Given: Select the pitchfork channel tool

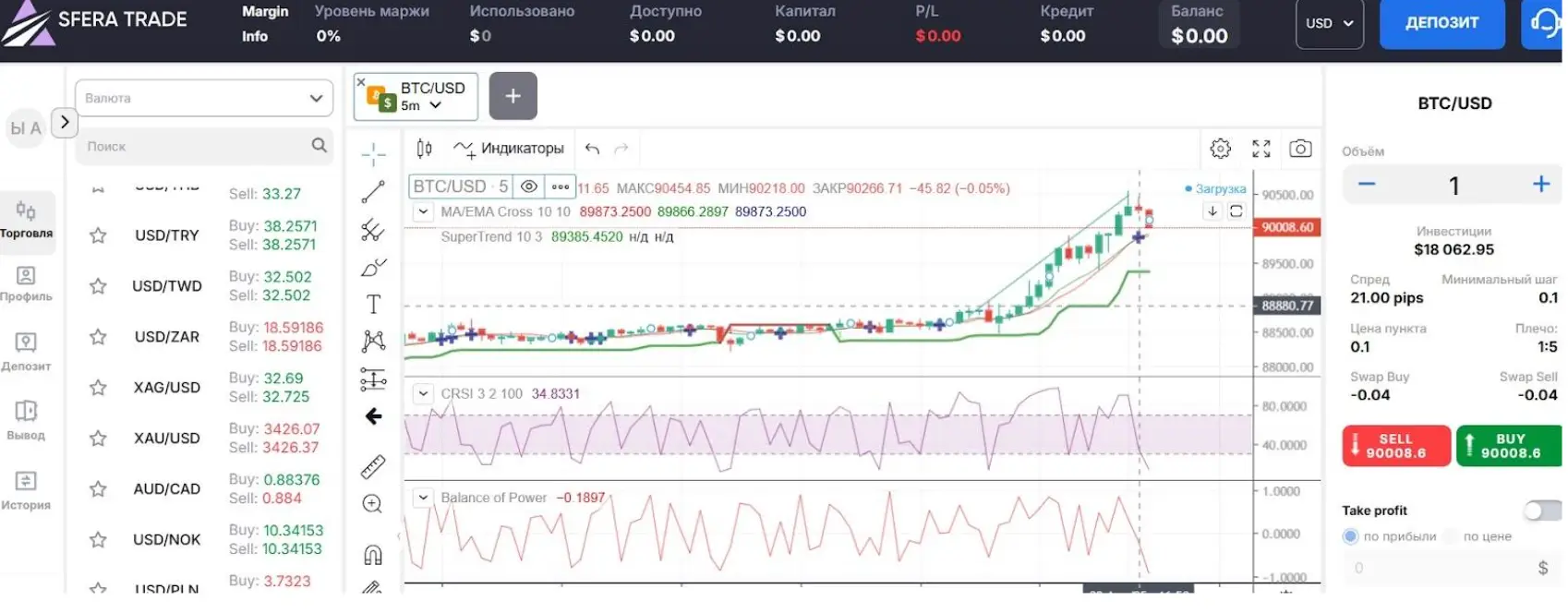Looking at the screenshot, I should click(373, 229).
